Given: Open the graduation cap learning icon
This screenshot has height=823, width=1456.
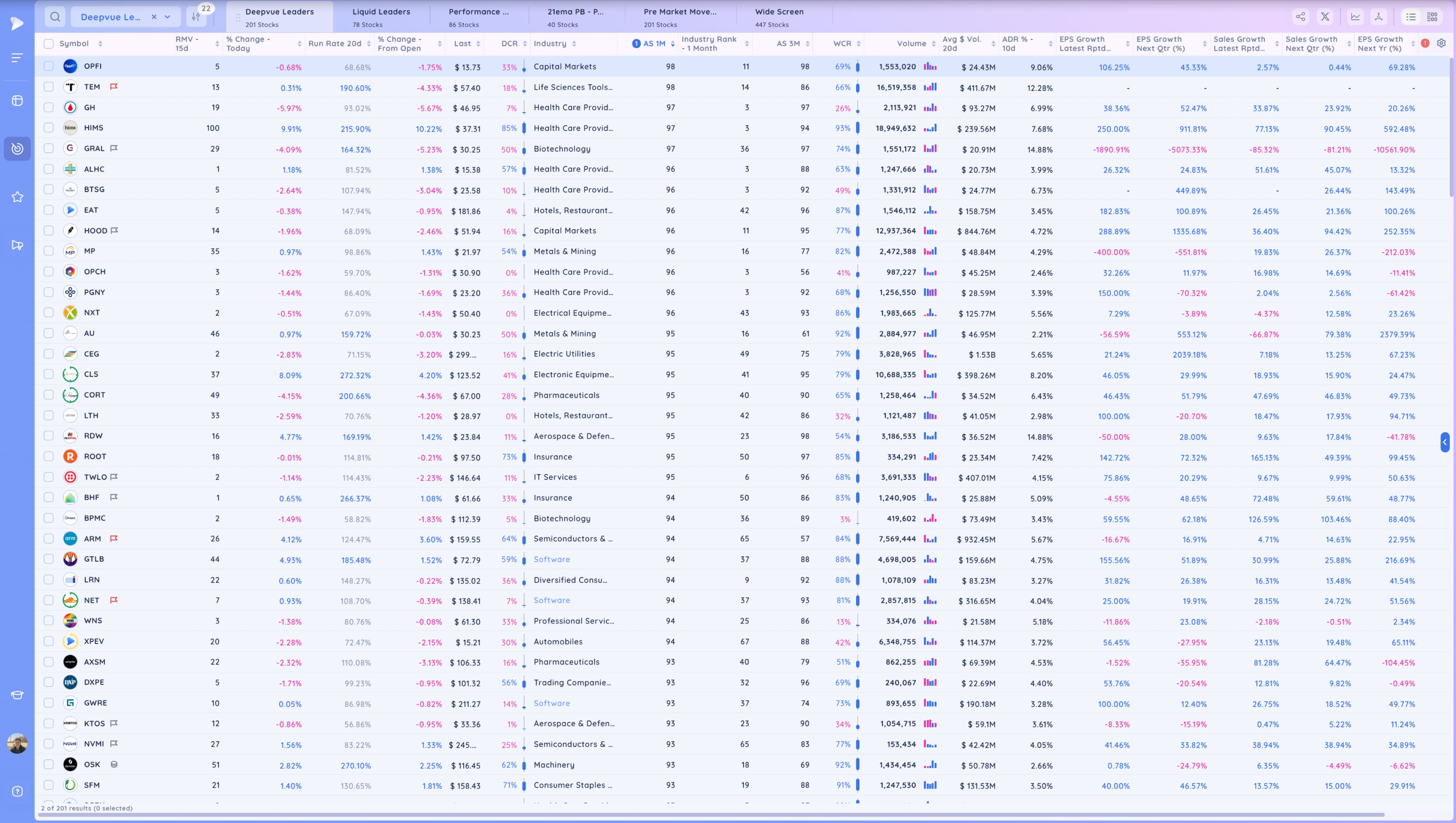Looking at the screenshot, I should (17, 695).
